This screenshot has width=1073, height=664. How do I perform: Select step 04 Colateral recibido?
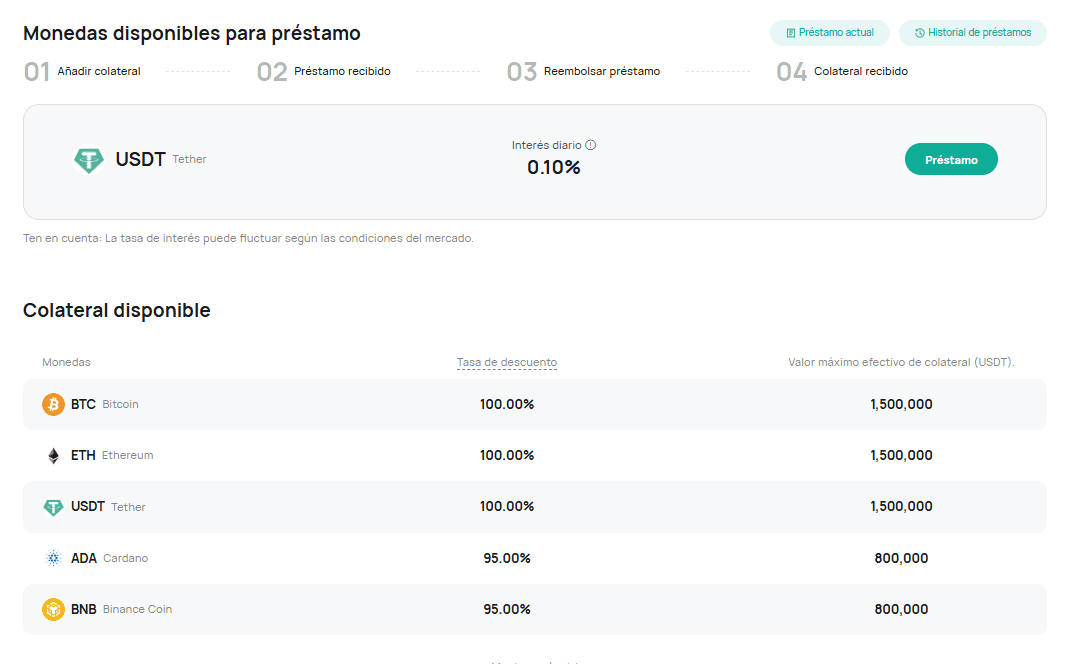[x=842, y=71]
